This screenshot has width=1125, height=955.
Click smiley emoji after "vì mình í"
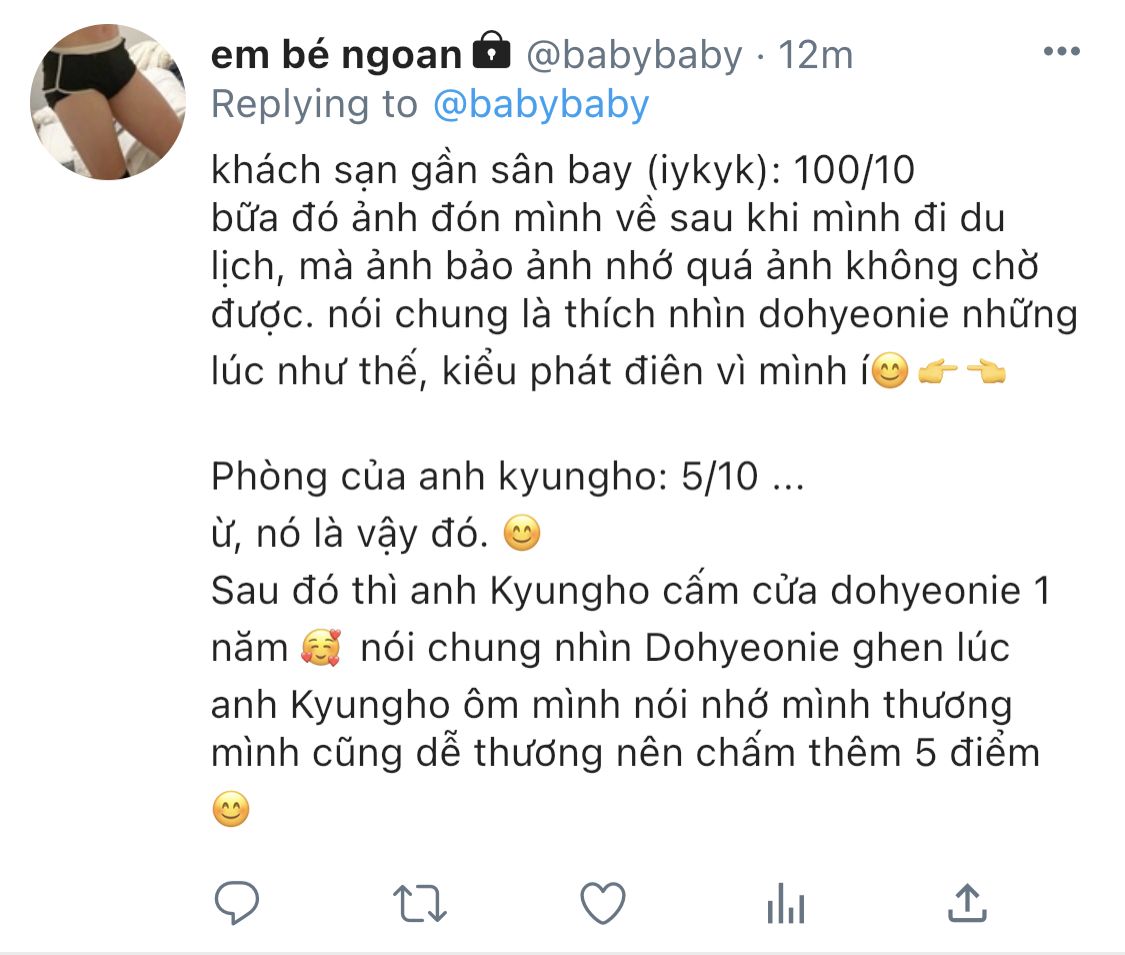click(x=890, y=371)
